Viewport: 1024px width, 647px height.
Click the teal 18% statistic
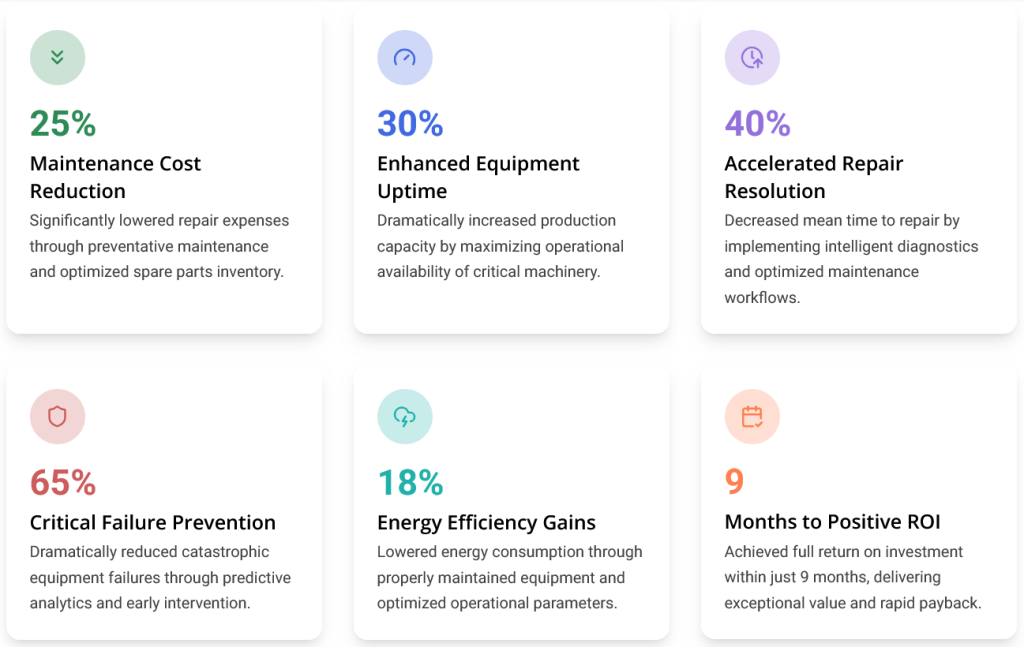tap(410, 482)
